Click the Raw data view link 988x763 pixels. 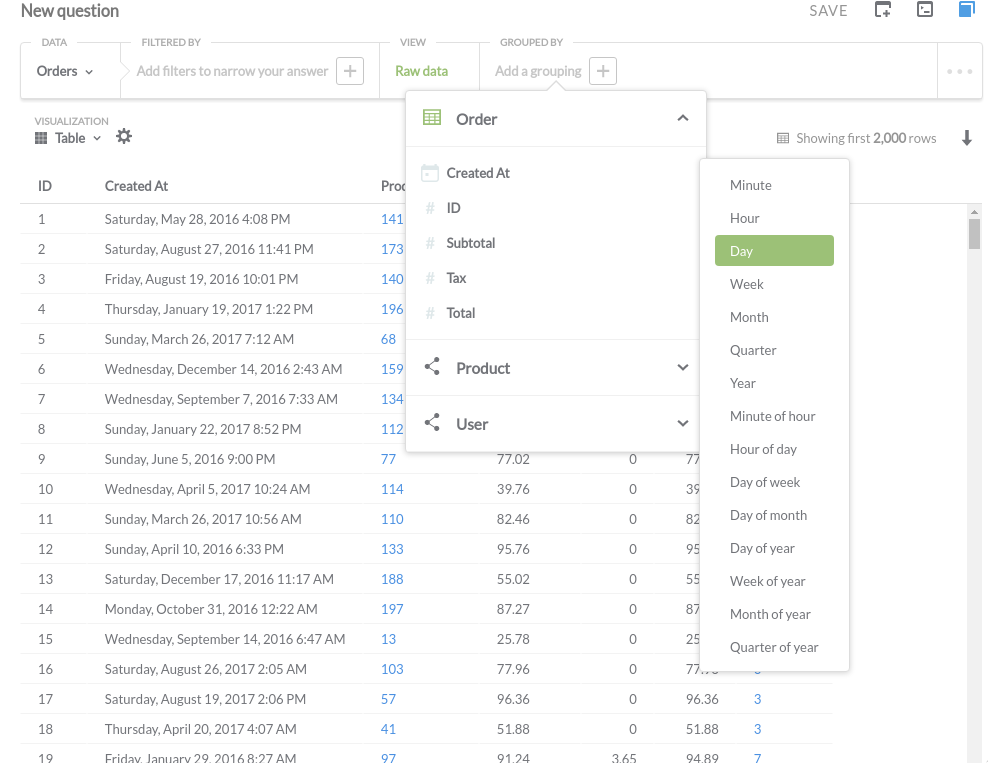421,71
